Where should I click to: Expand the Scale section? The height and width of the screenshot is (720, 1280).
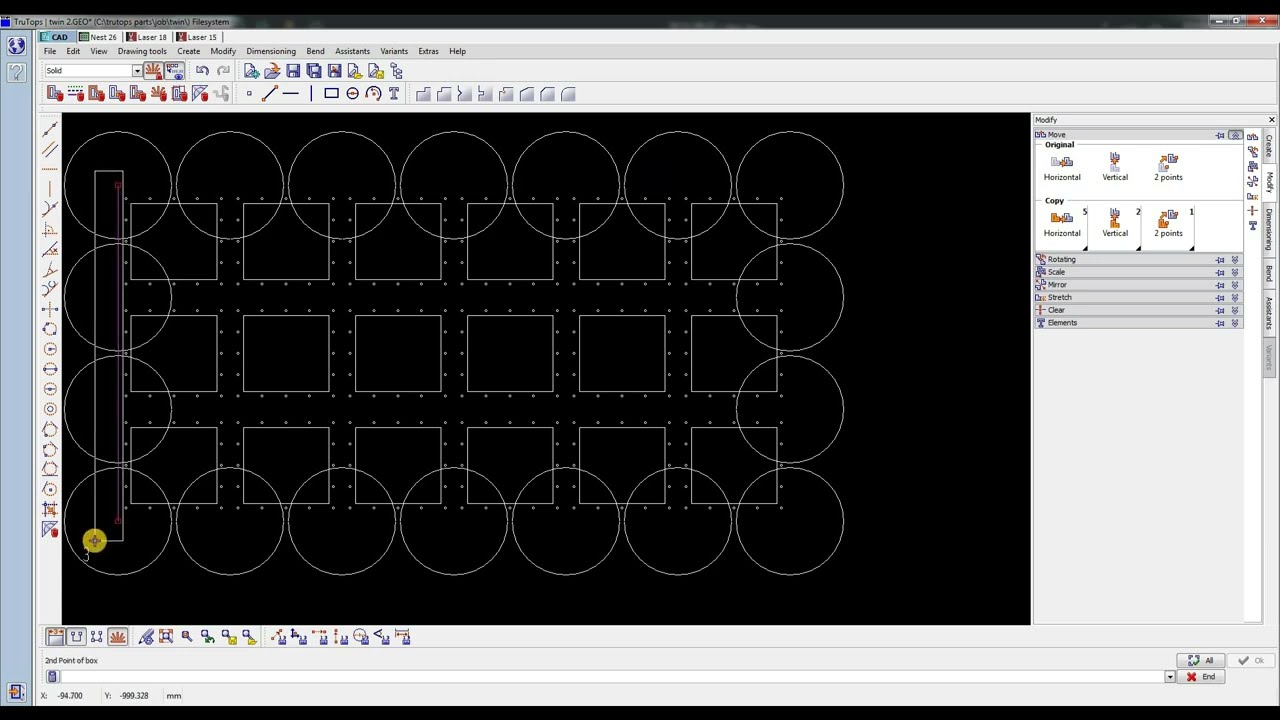1235,272
